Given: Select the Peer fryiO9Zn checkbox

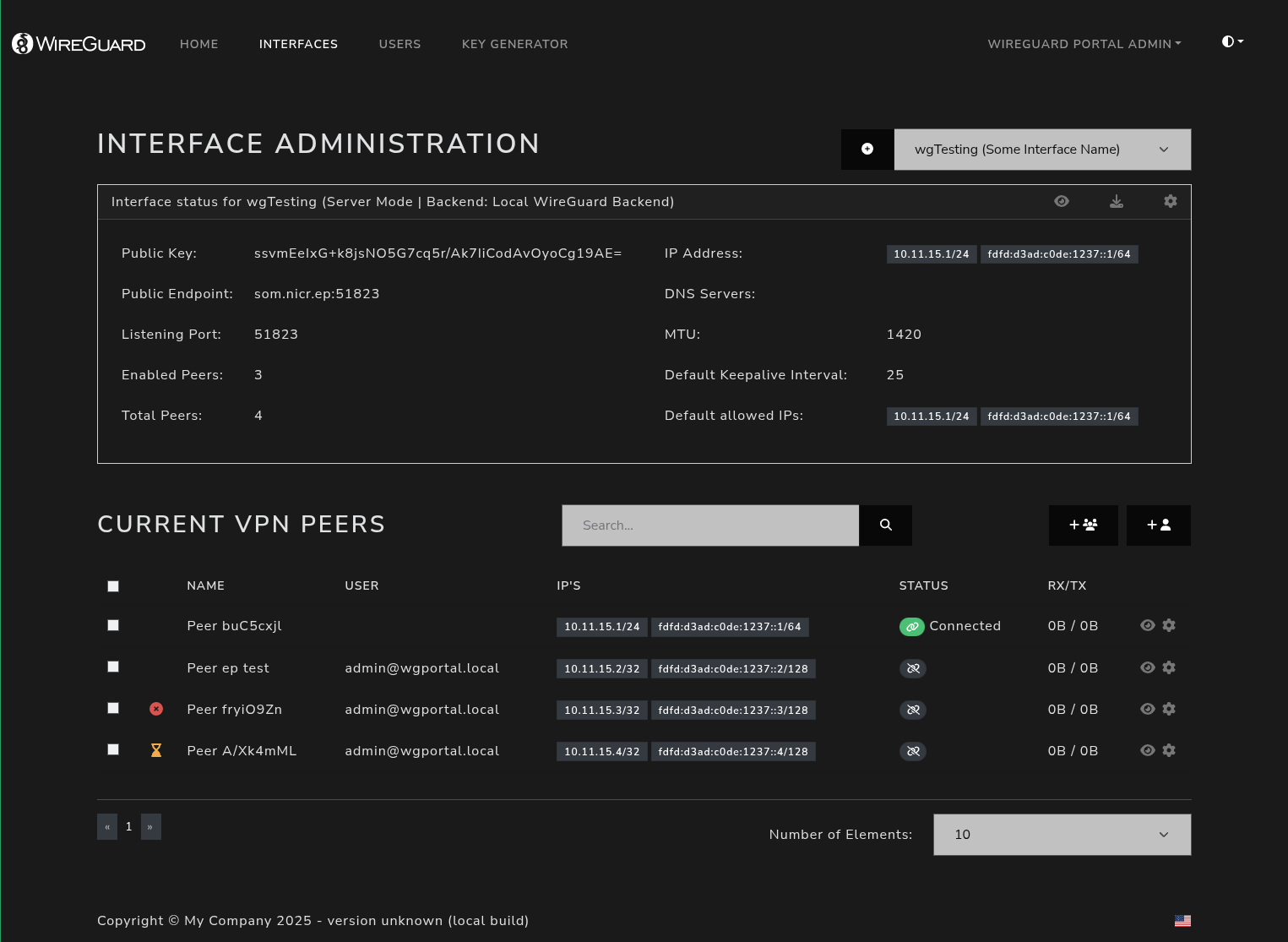Looking at the screenshot, I should click(x=113, y=709).
